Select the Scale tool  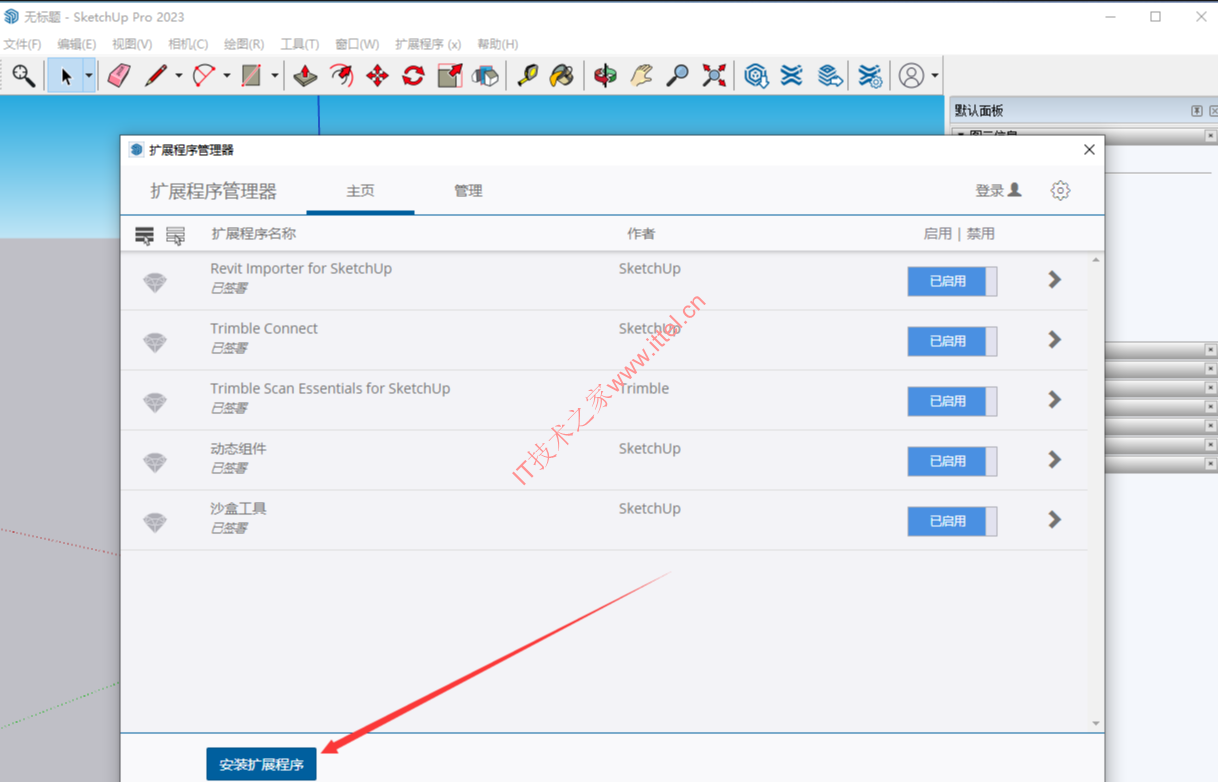tap(449, 75)
